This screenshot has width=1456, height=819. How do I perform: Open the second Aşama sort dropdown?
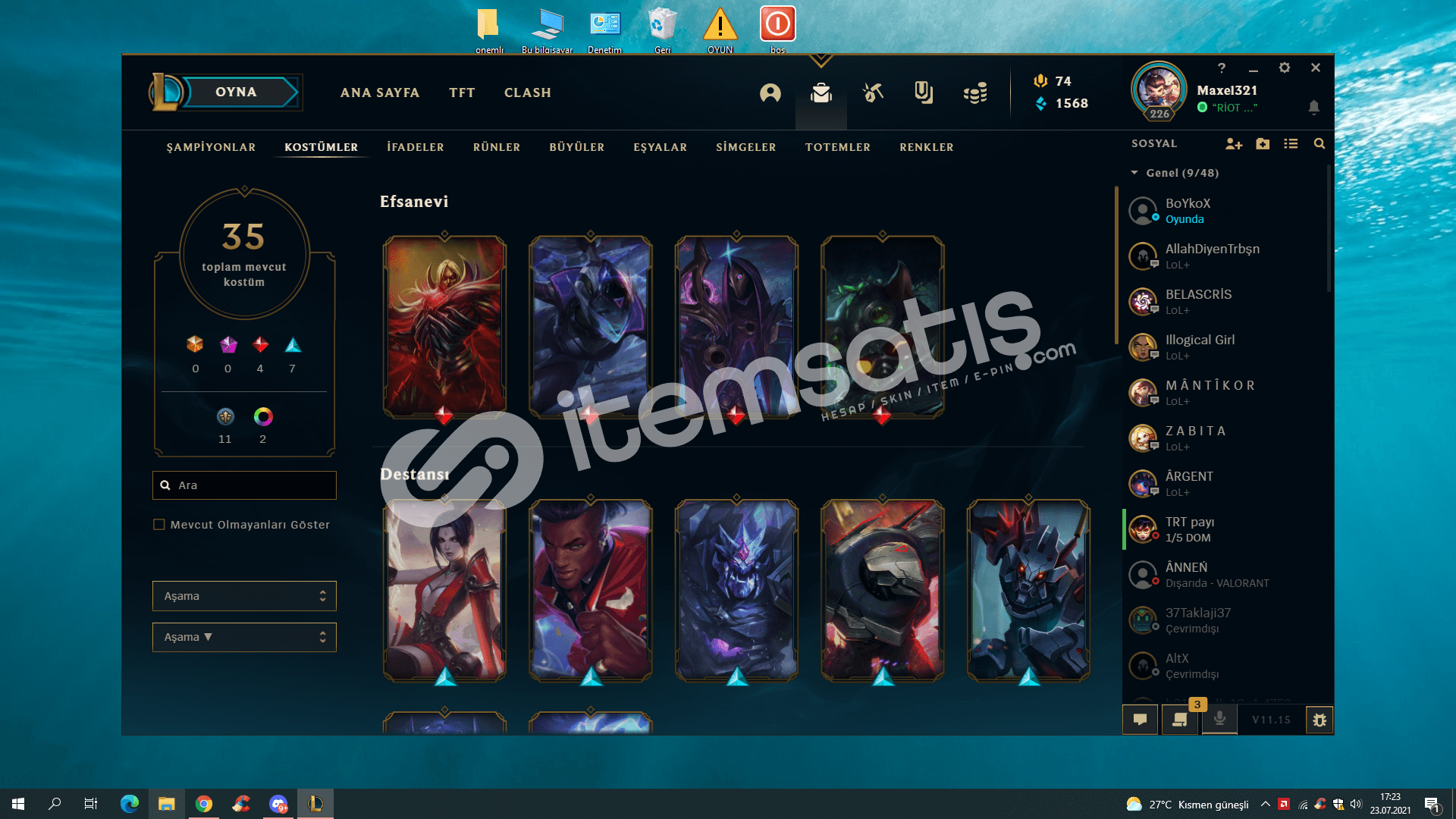[x=244, y=637]
